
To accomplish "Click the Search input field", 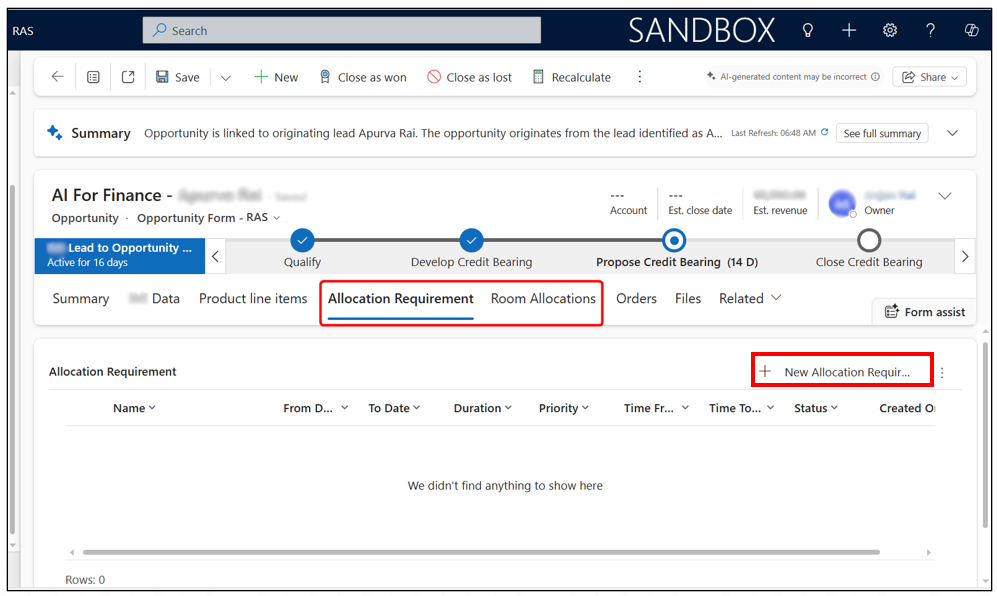I will click(x=342, y=31).
